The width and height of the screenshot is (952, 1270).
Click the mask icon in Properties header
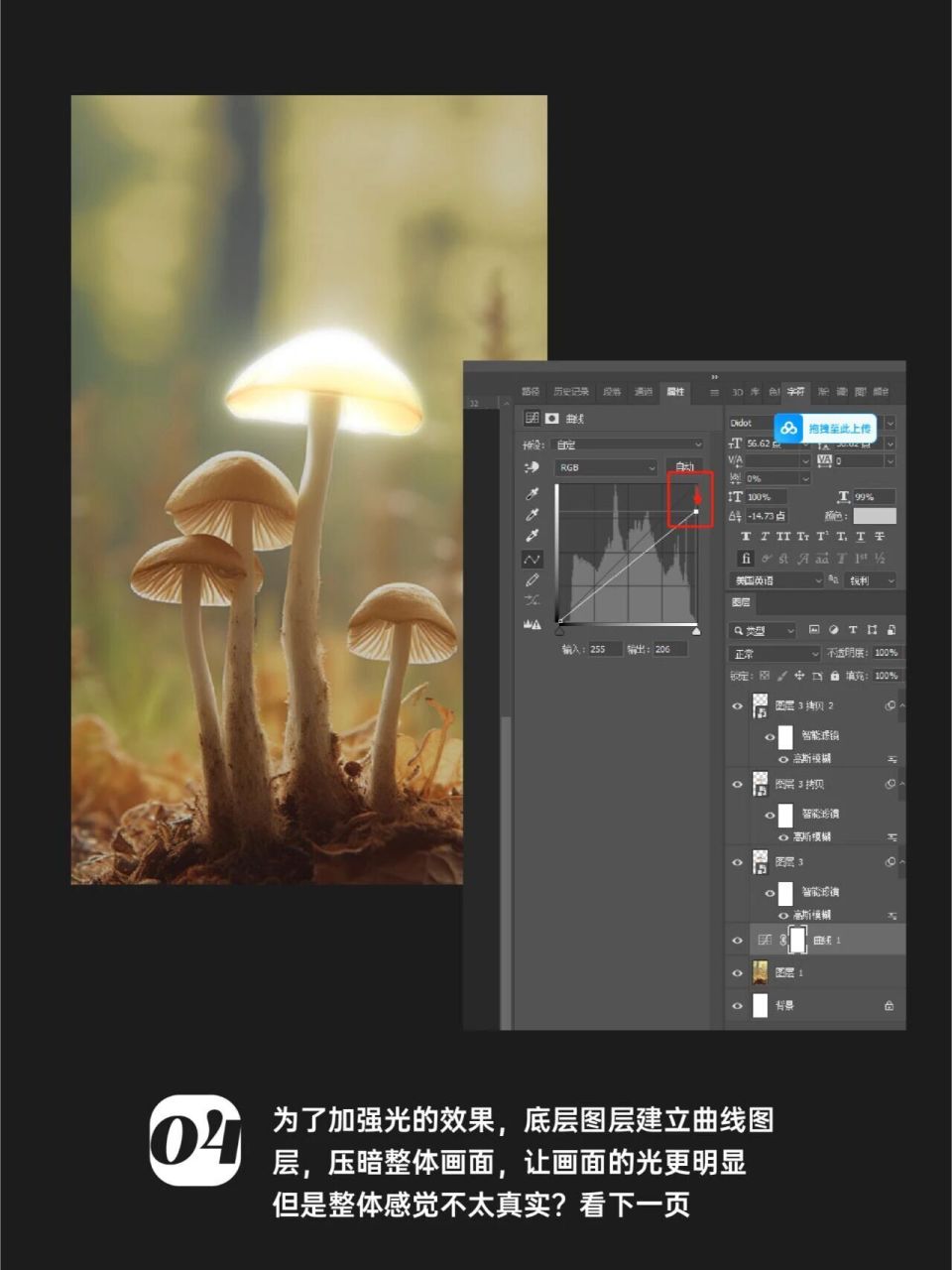coord(551,419)
